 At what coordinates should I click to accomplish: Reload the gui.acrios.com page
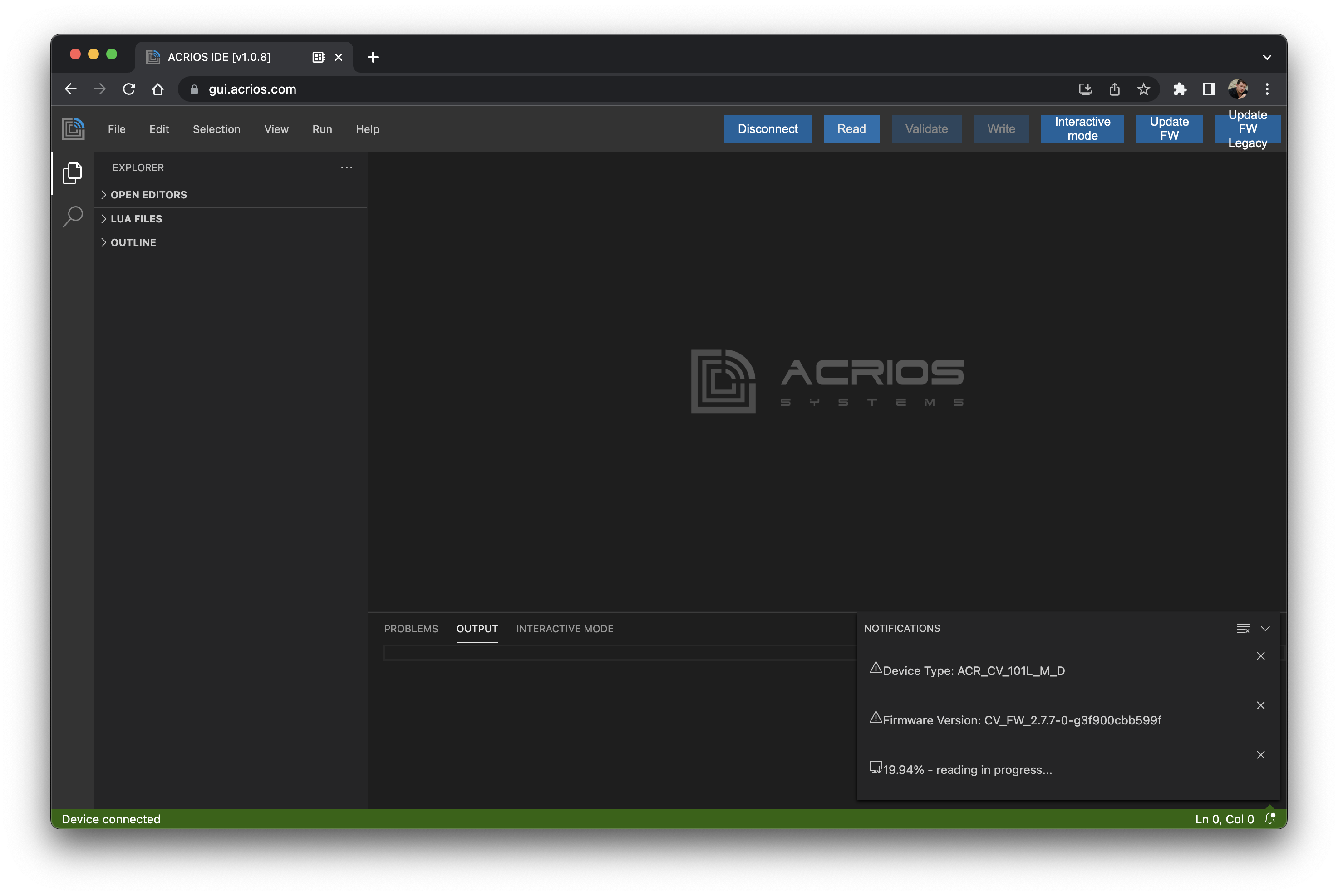(128, 89)
